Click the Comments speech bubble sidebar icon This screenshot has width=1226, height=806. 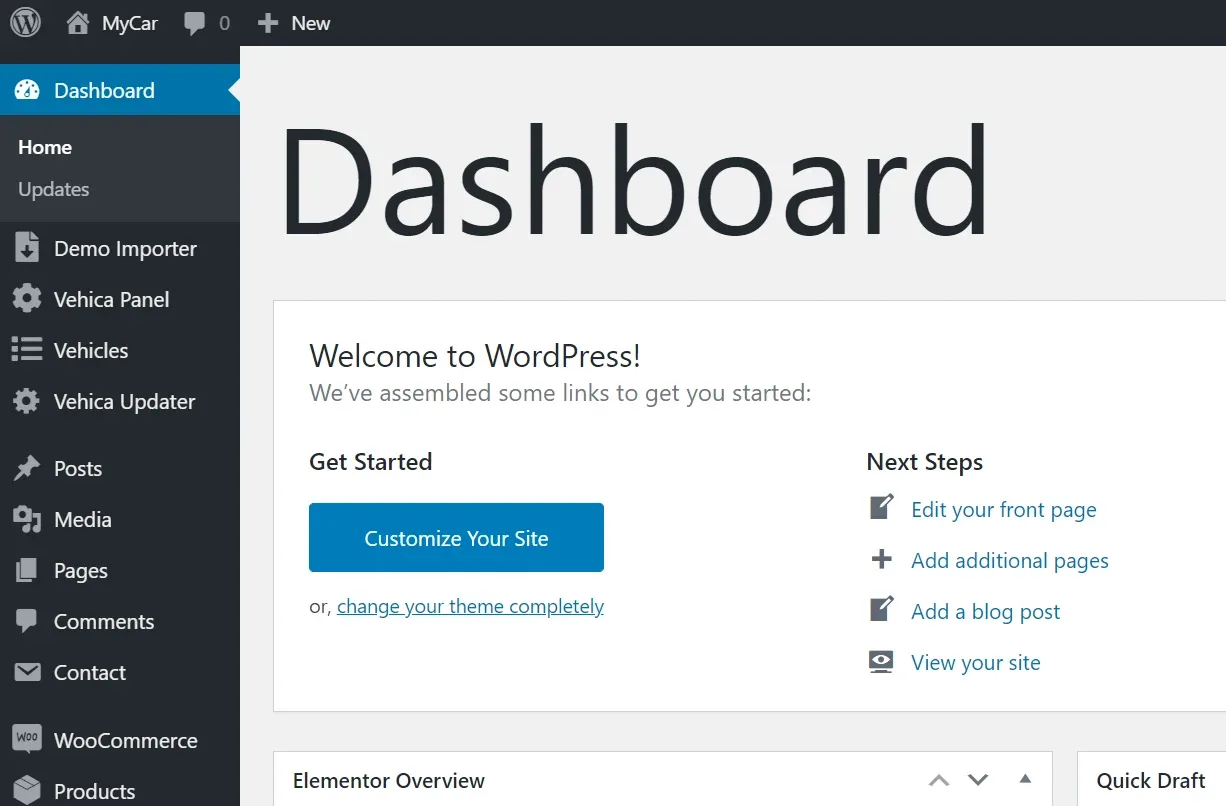click(x=27, y=621)
